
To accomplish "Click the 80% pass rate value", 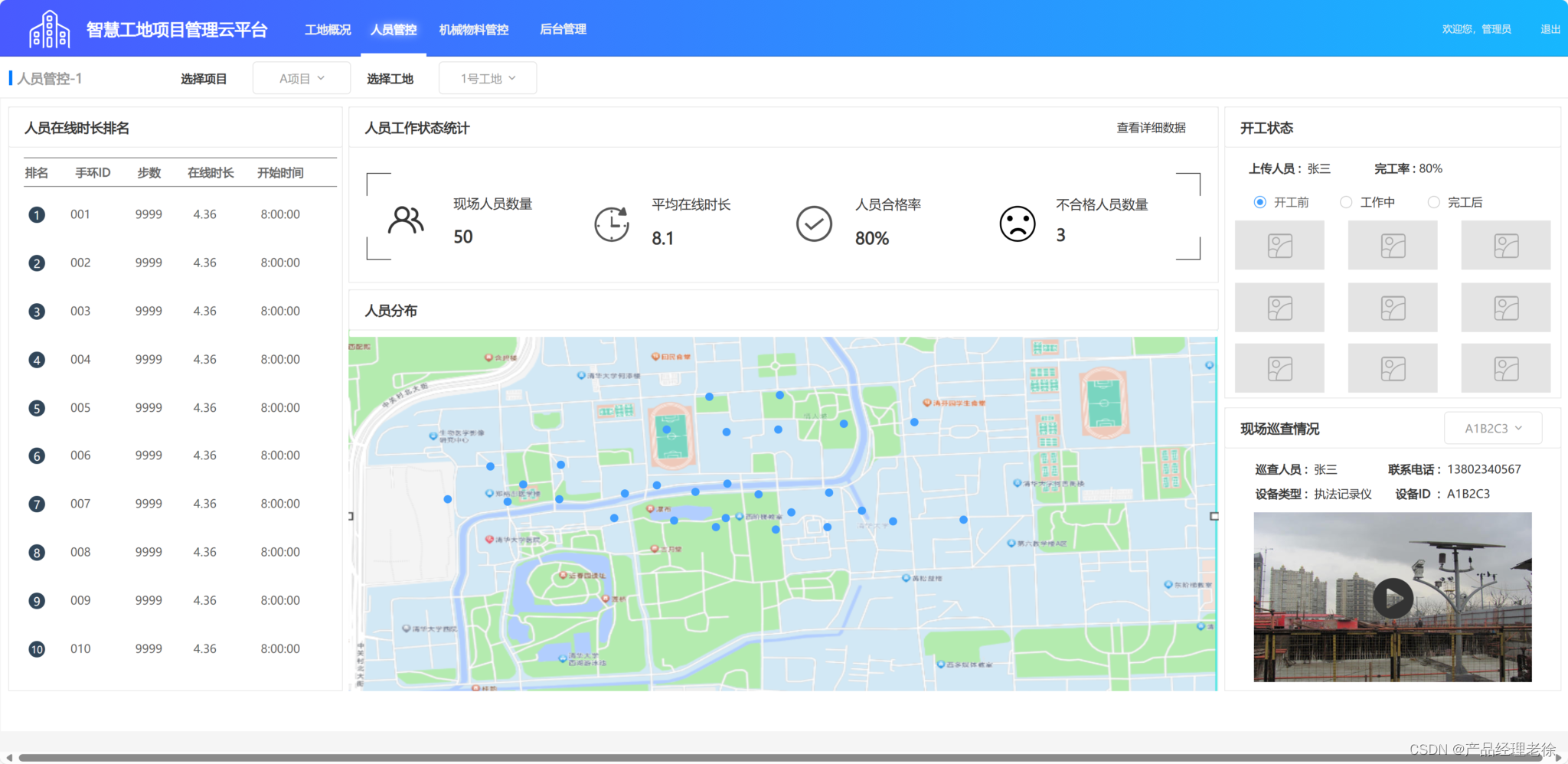I will coord(872,239).
